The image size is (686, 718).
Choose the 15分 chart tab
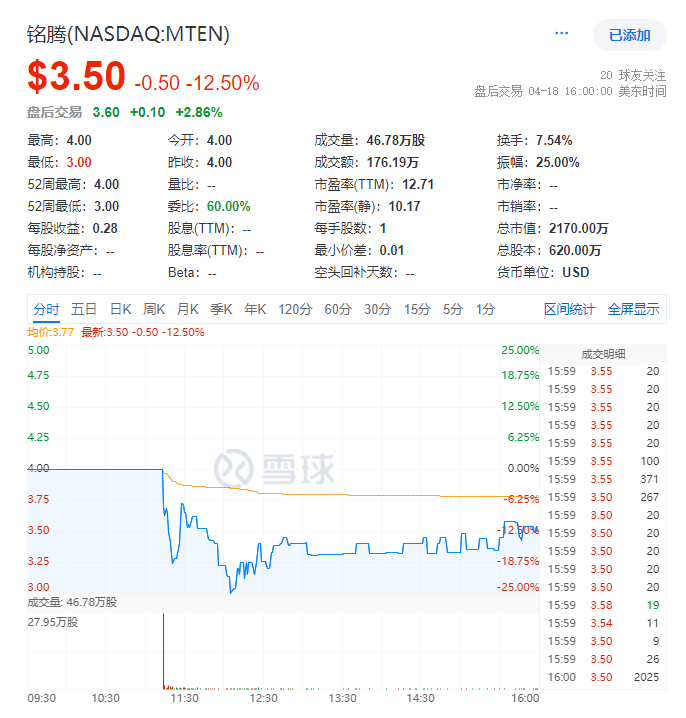click(x=417, y=310)
